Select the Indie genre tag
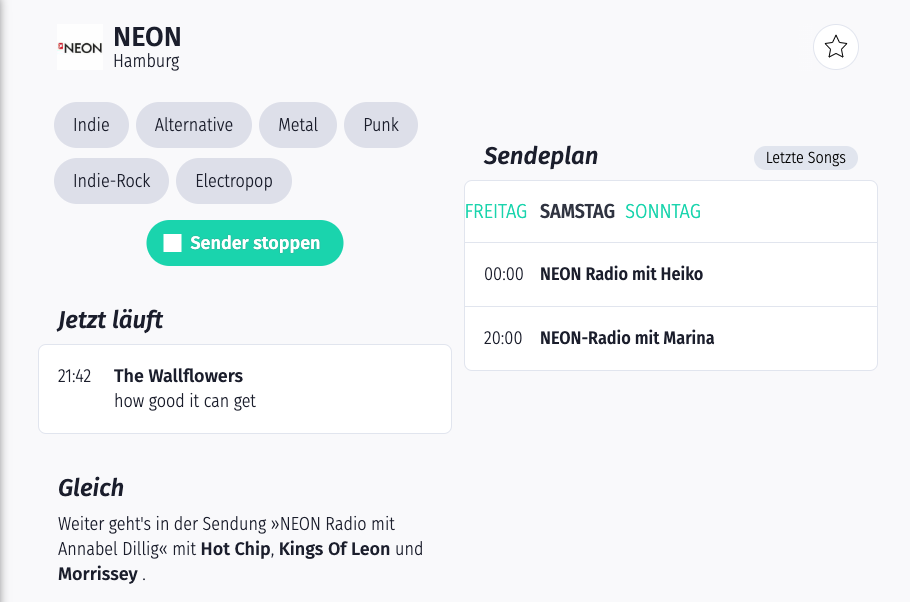910x602 pixels. 91,125
